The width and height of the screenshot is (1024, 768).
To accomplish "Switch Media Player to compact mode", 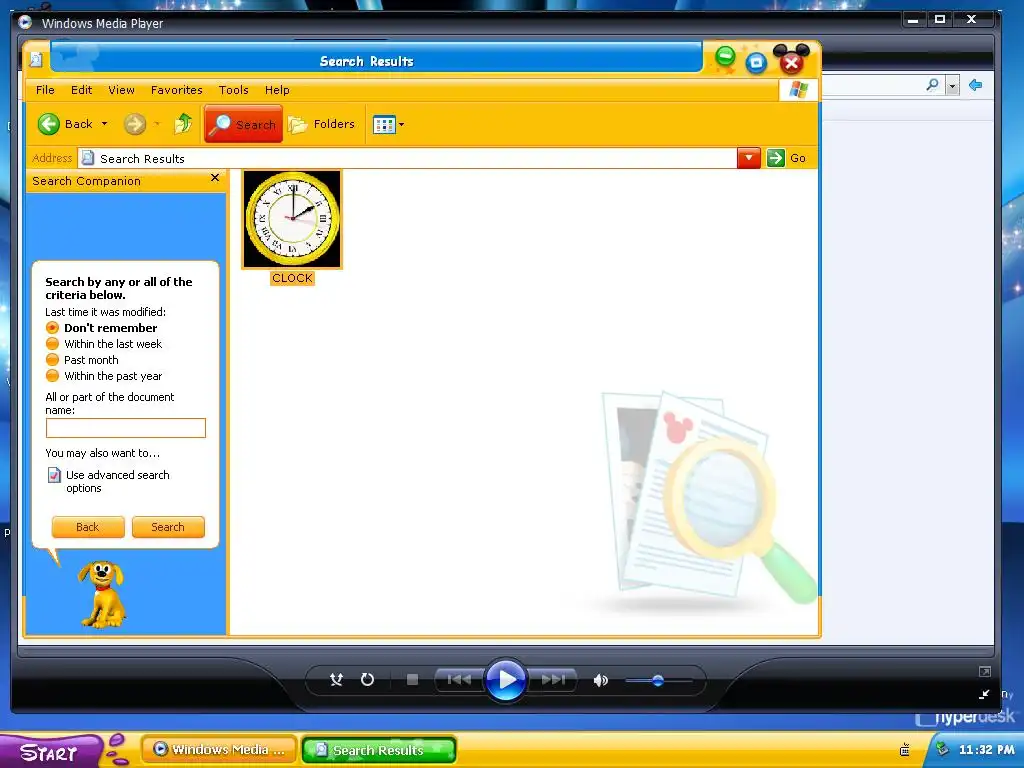I will tap(985, 694).
